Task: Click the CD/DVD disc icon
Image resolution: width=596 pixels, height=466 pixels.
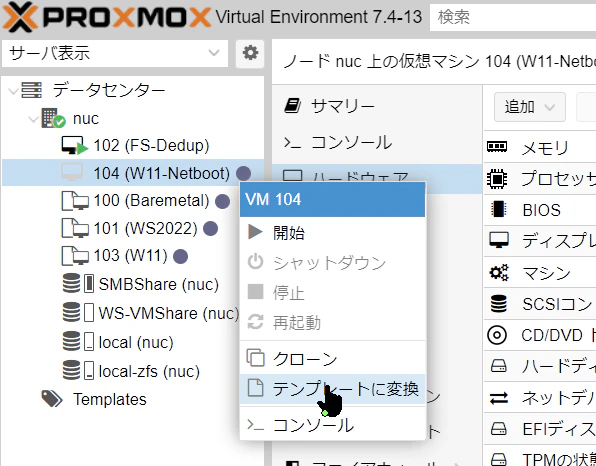Action: [497, 335]
